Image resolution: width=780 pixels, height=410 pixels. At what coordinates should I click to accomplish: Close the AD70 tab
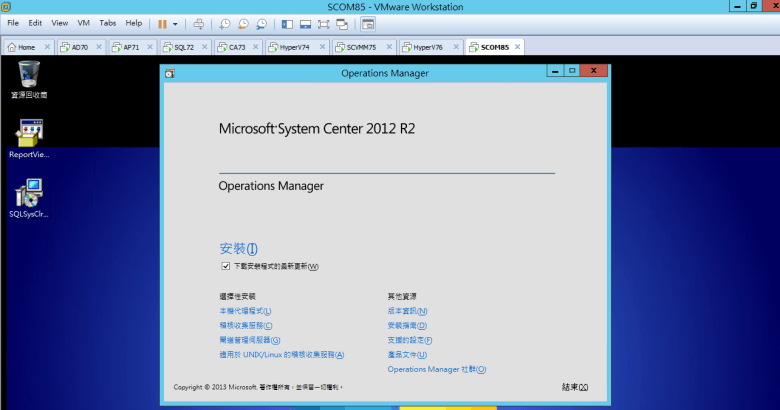click(x=99, y=47)
